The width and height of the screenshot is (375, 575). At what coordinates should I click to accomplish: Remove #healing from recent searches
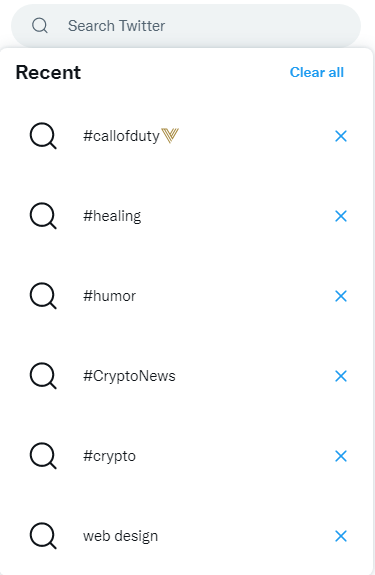pos(341,216)
